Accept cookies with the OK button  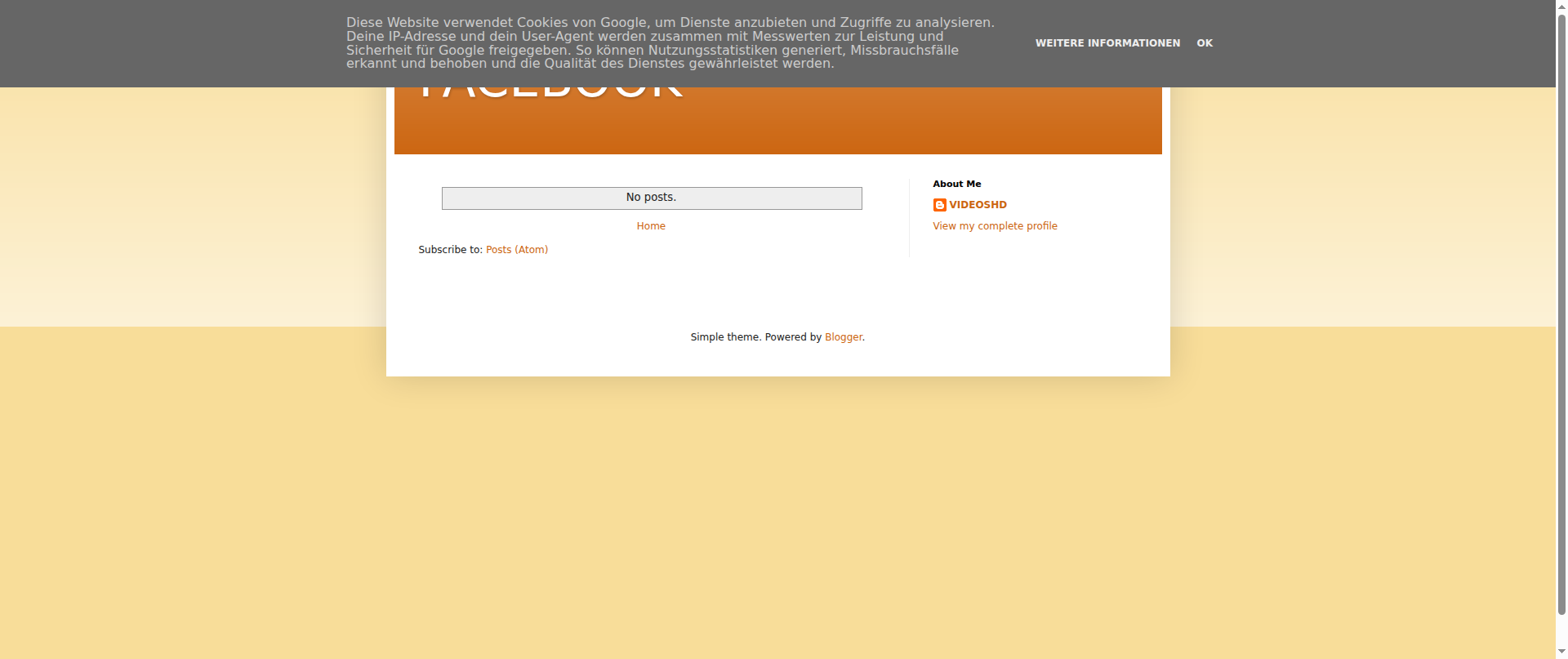(x=1205, y=43)
